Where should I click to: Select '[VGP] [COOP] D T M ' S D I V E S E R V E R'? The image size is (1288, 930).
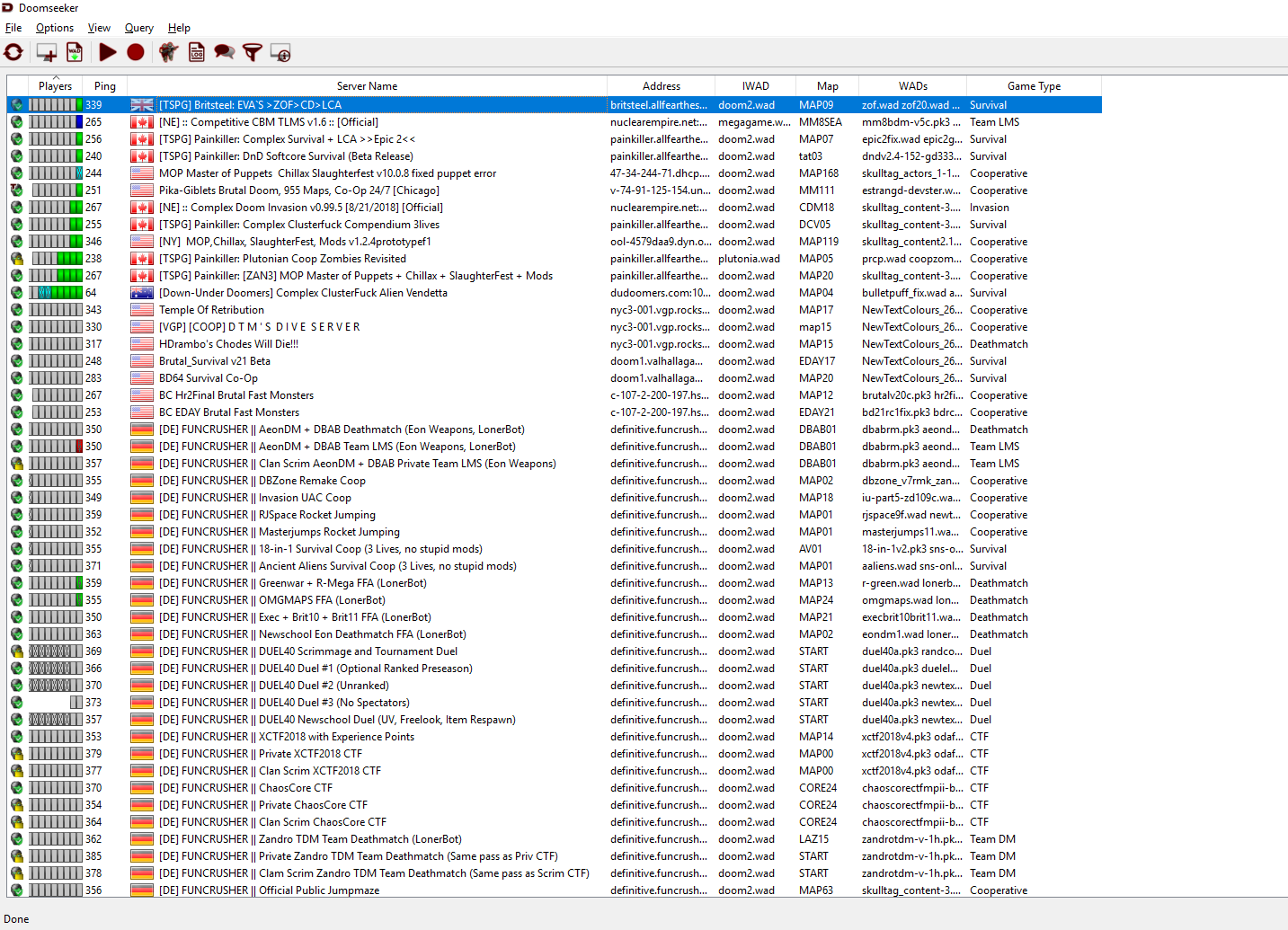[555, 327]
